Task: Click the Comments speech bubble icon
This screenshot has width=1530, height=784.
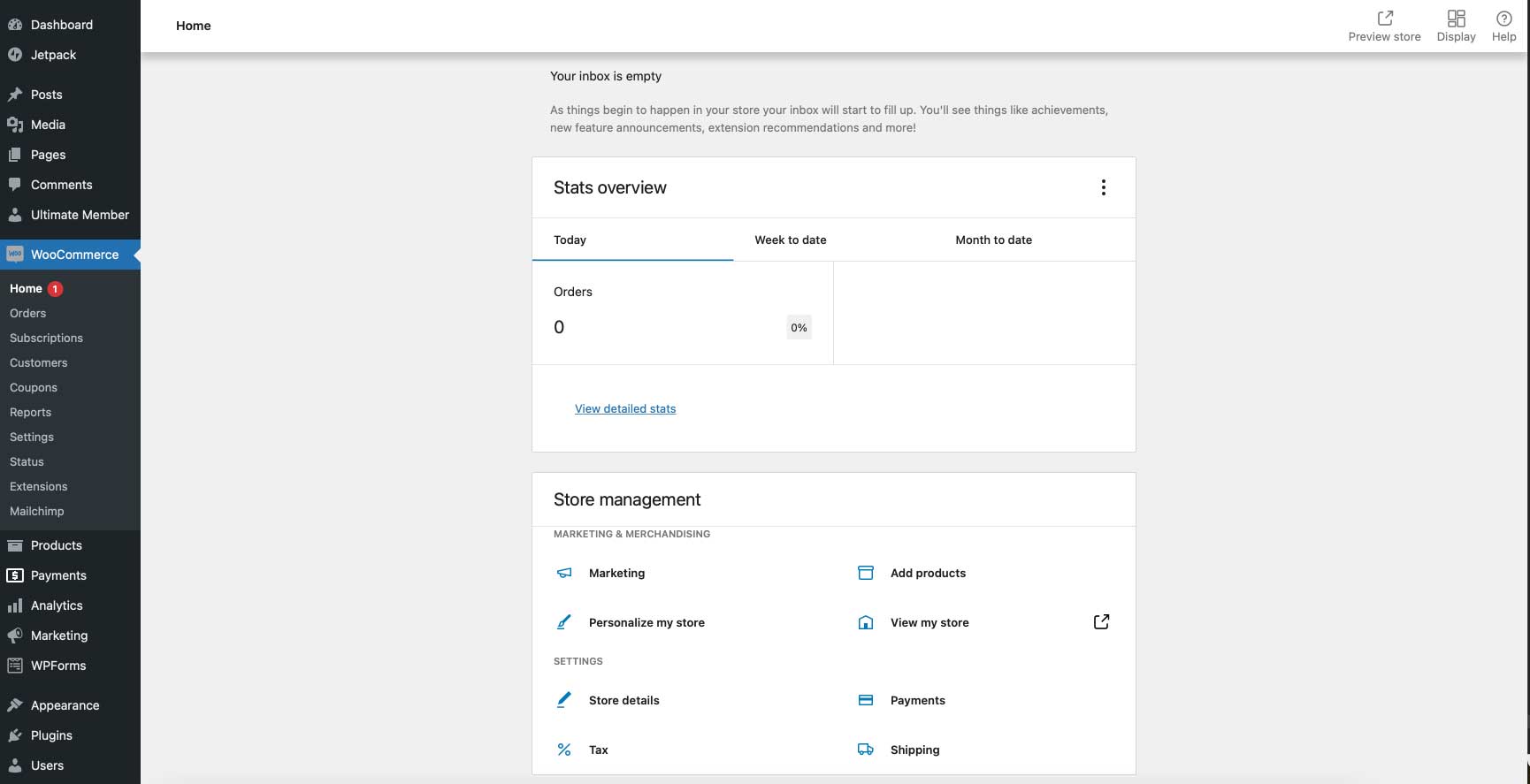Action: [15, 185]
